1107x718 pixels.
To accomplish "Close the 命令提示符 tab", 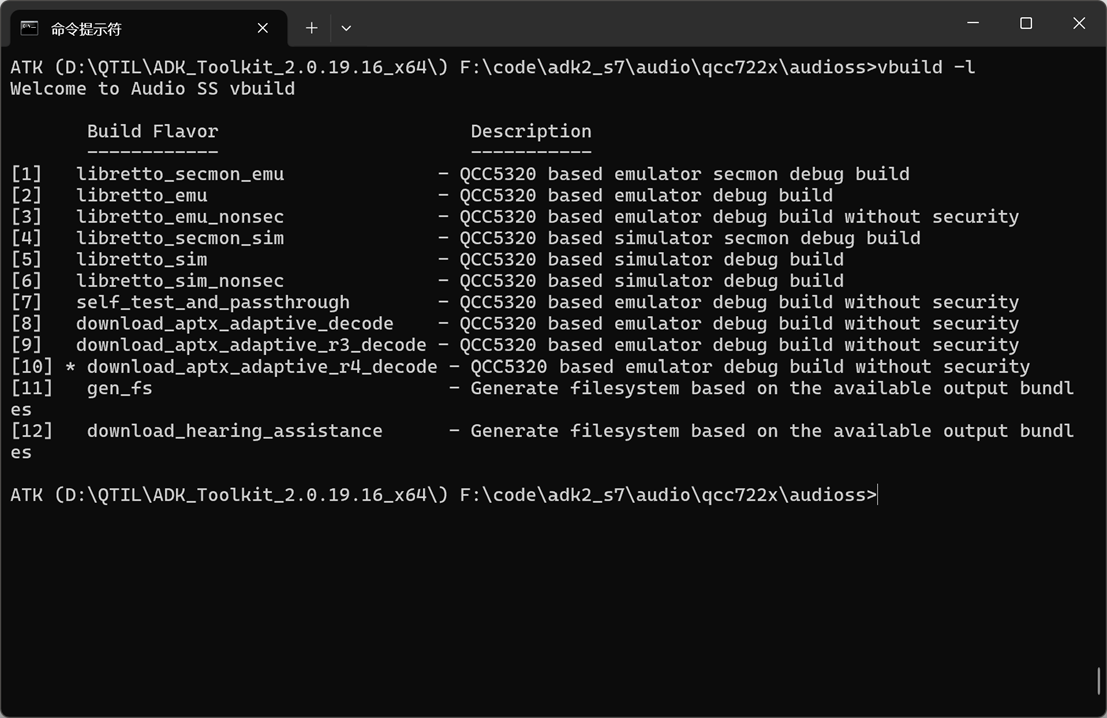I will [263, 28].
